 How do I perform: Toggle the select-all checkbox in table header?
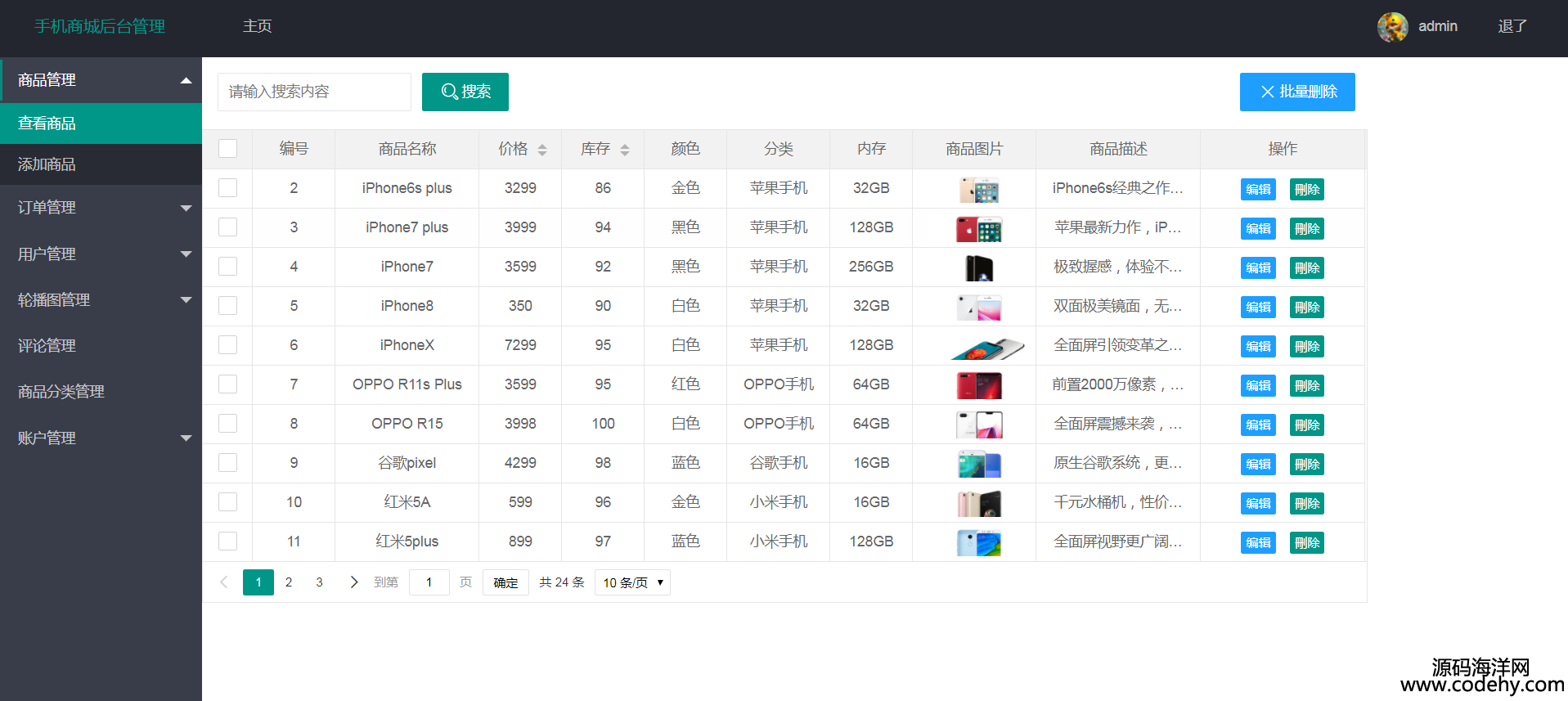[228, 149]
